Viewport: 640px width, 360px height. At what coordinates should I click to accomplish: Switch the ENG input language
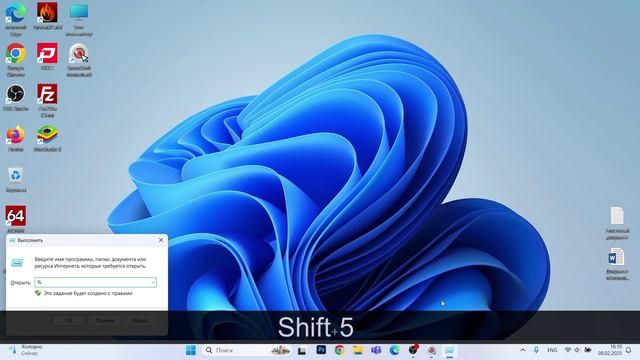pyautogui.click(x=552, y=350)
